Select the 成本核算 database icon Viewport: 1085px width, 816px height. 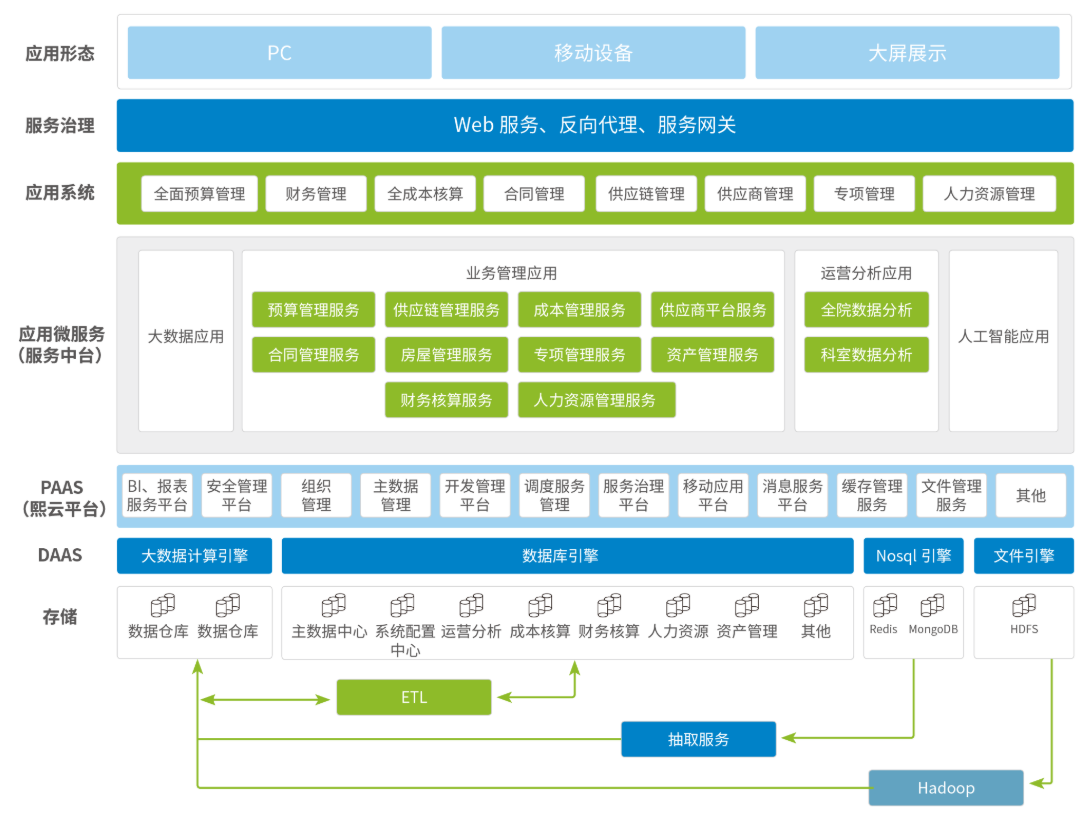(x=540, y=606)
